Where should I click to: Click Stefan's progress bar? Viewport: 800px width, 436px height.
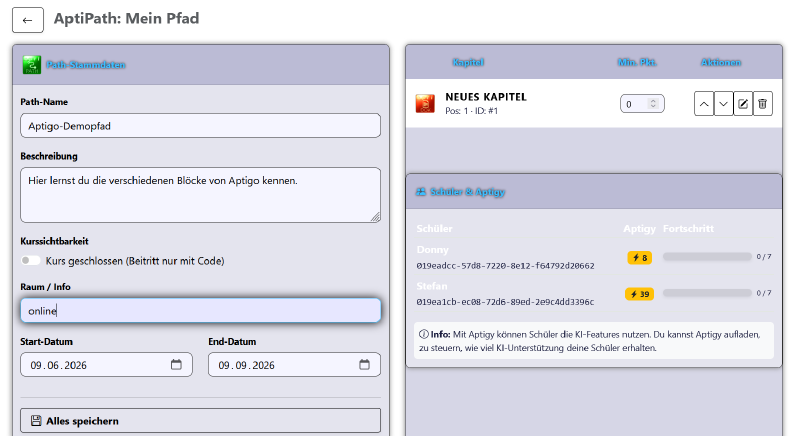(707, 293)
